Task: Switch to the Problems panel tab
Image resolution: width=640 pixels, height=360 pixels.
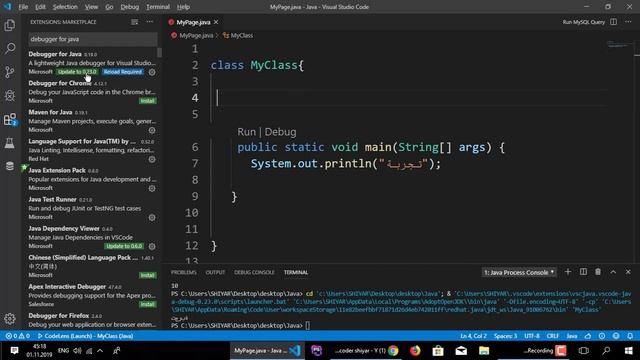Action: coord(184,272)
